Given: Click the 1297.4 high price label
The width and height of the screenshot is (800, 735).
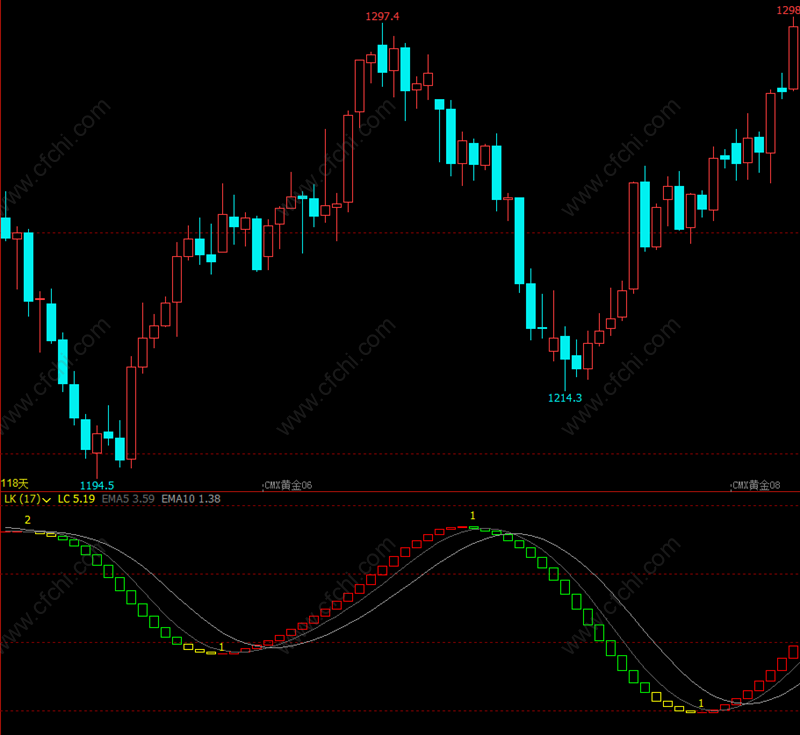Looking at the screenshot, I should tap(382, 16).
